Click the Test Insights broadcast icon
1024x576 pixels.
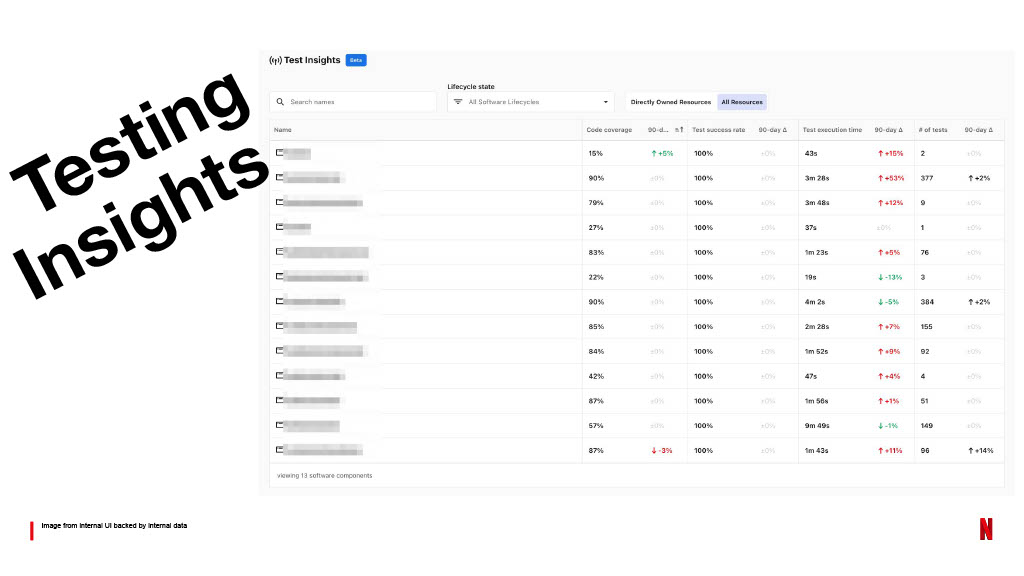[275, 61]
